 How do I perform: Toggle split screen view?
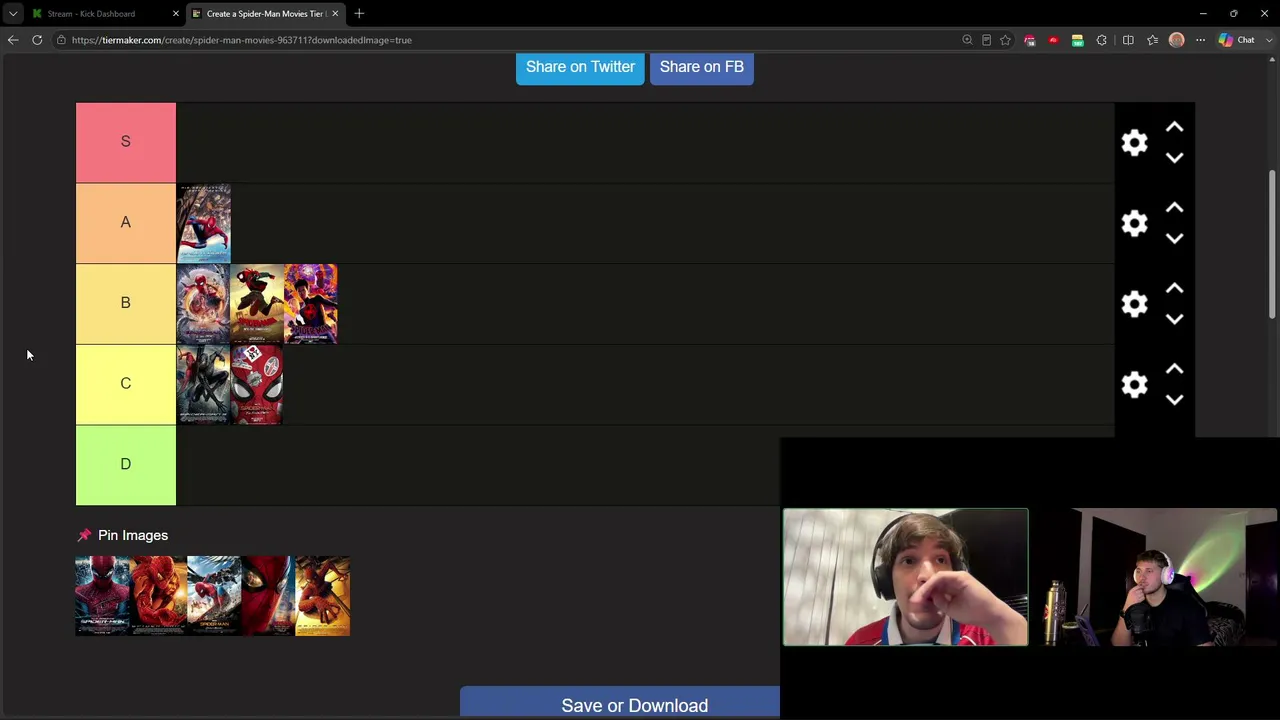pyautogui.click(x=1128, y=40)
